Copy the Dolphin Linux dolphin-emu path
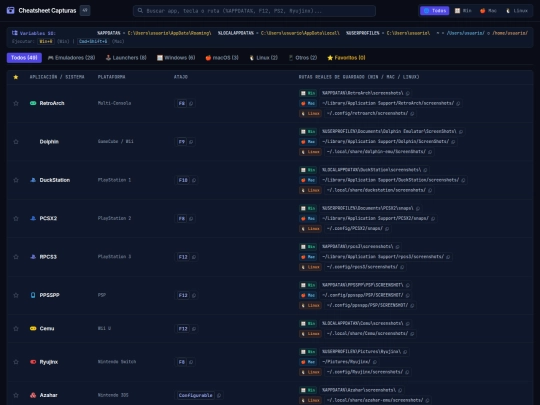 point(430,152)
